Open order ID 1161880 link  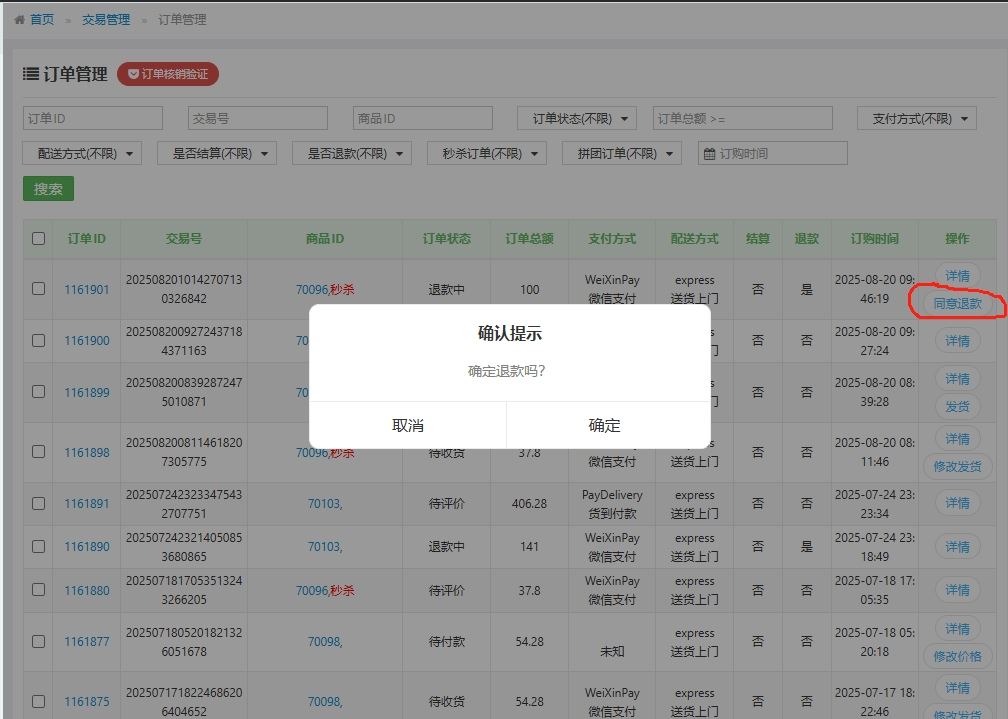[x=87, y=590]
